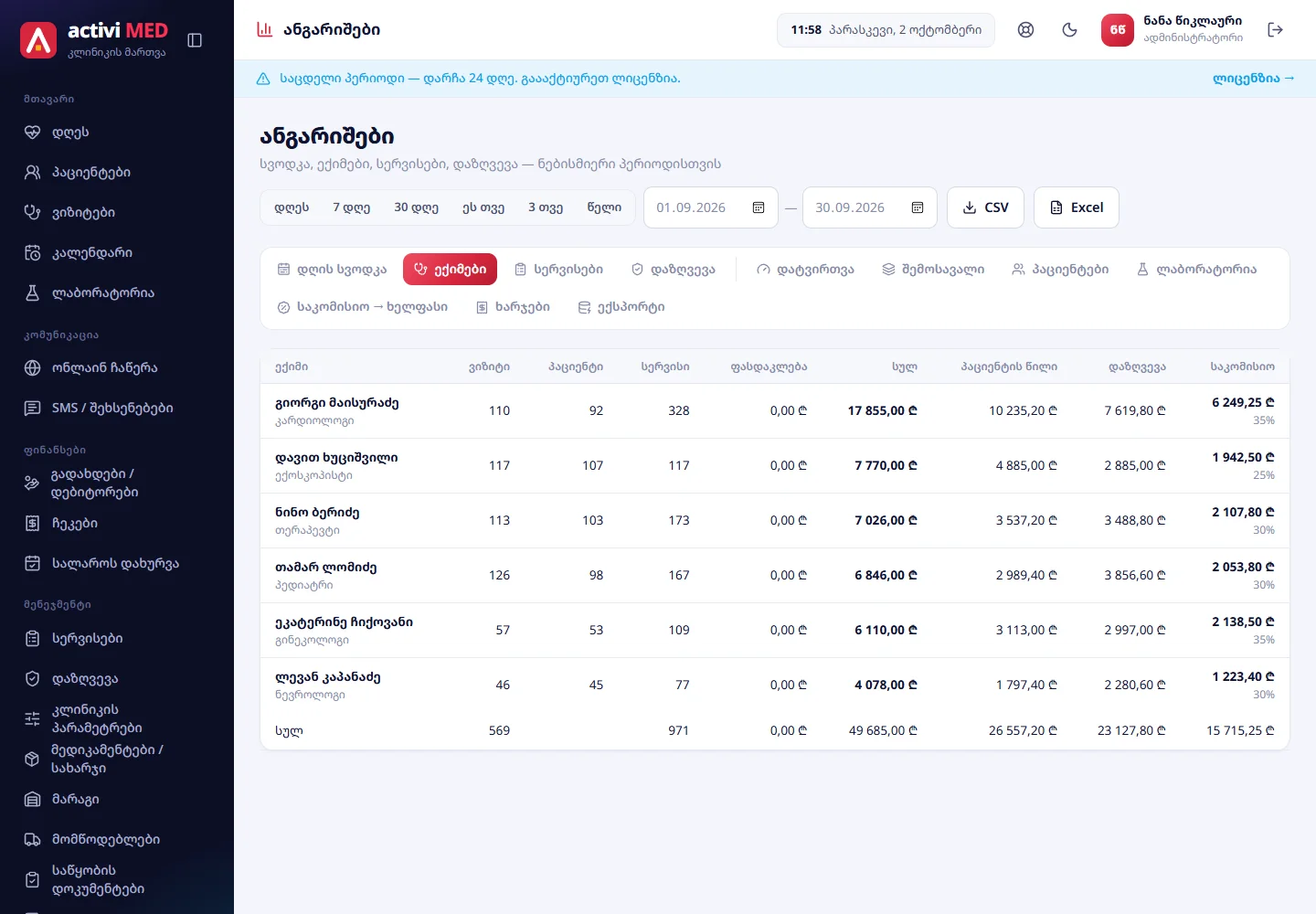Open ონლაინ ჩაწერა in the sidebar
Viewport: 1316px width, 914px height.
coord(117,368)
